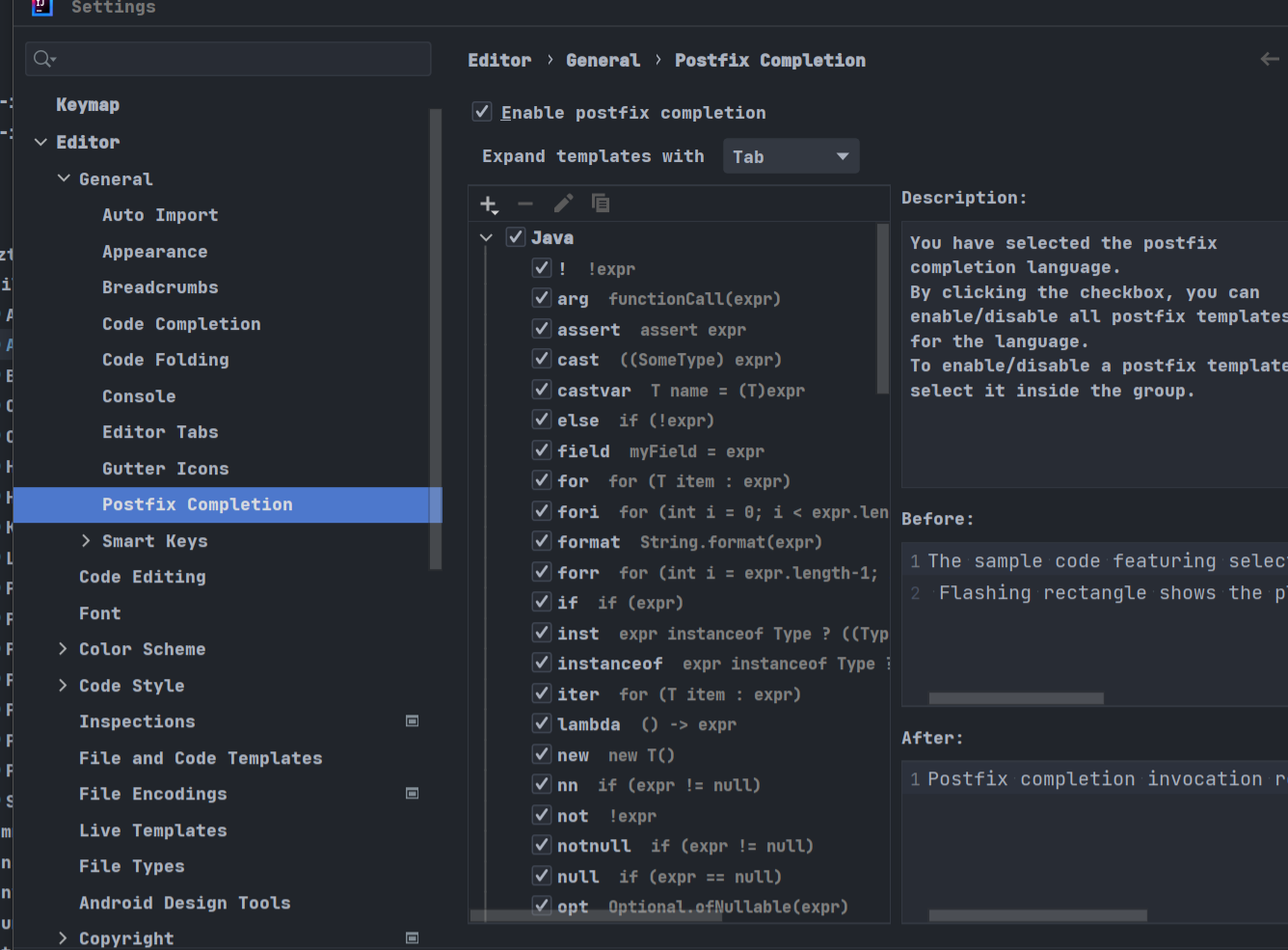Toggle the lambda template checkbox
Screen dimensions: 1288x950
[542, 723]
